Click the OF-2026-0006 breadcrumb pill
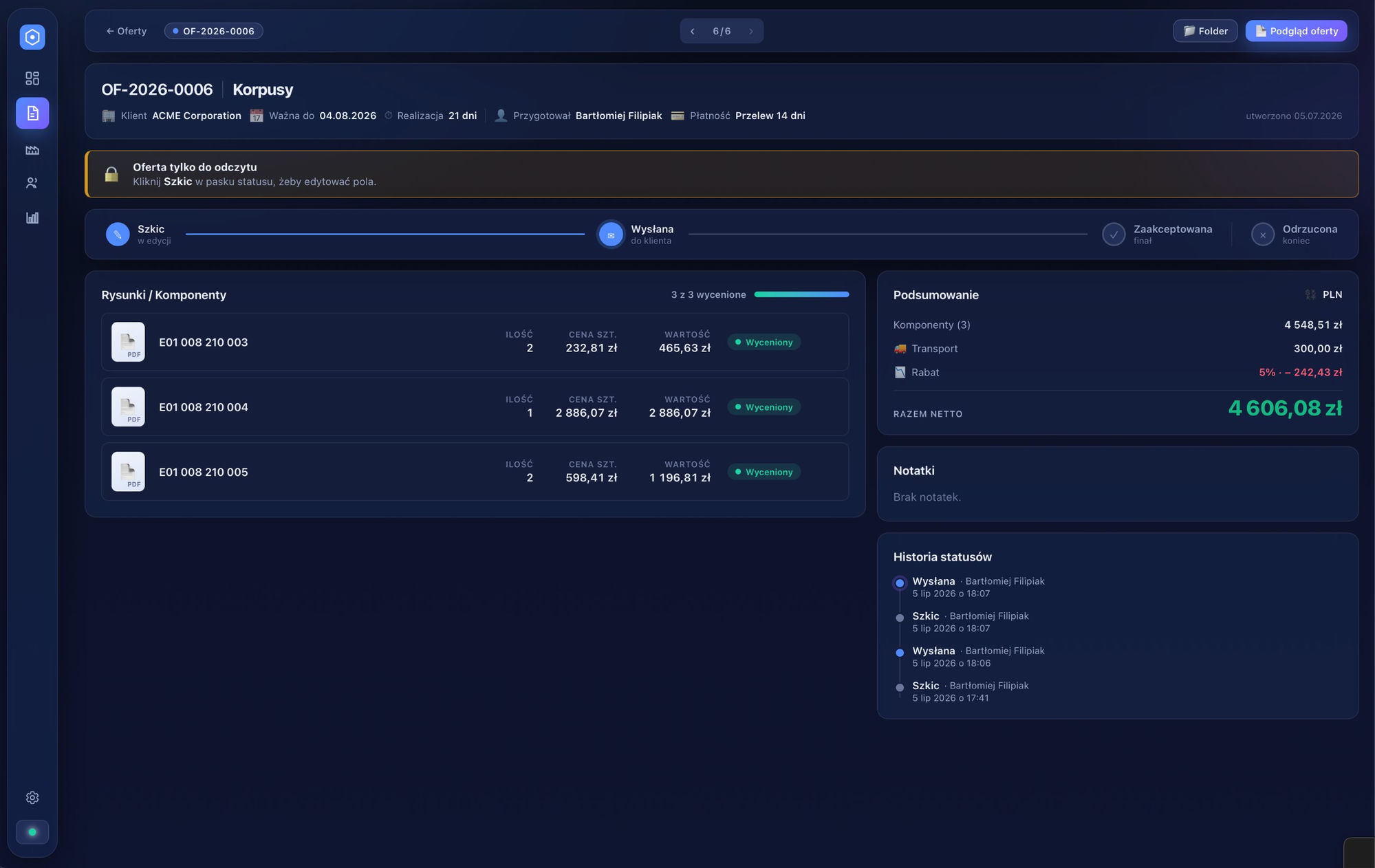This screenshot has width=1375, height=868. (x=214, y=32)
